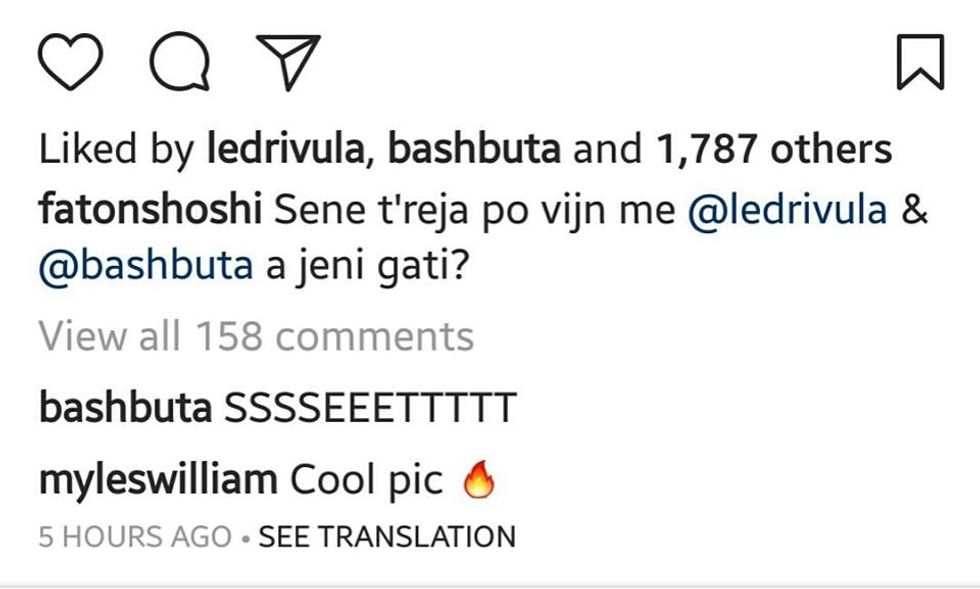View the 1,787 others who liked
The image size is (980, 589).
coord(773,150)
